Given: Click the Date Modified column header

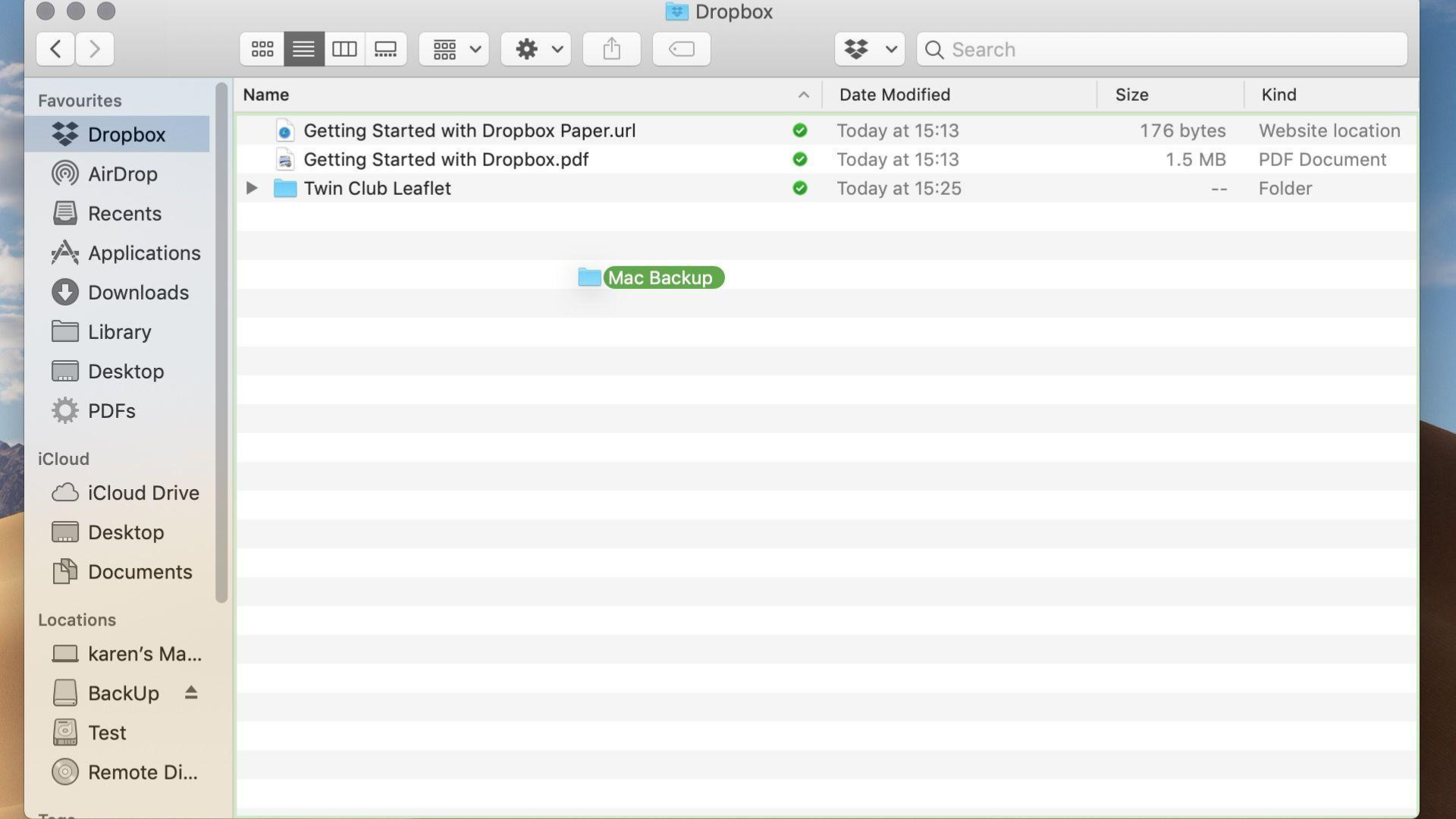Looking at the screenshot, I should [x=895, y=95].
